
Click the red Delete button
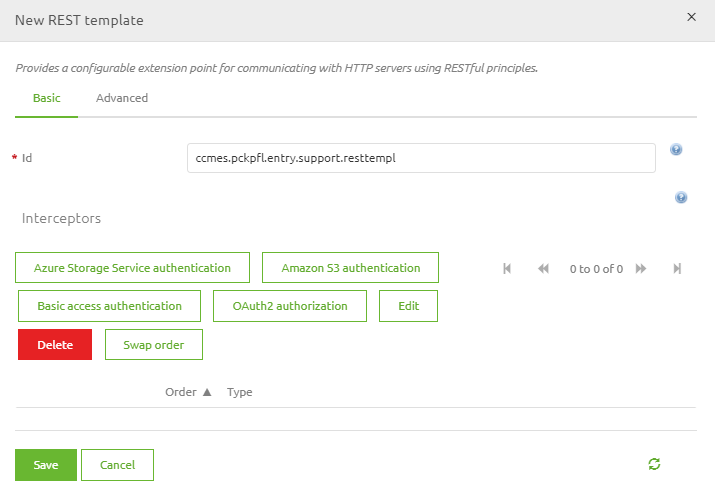click(x=55, y=345)
